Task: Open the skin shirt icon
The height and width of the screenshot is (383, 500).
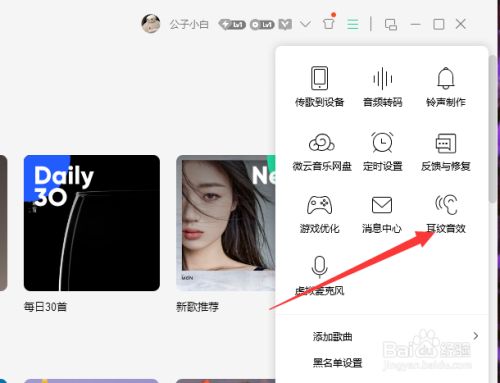Action: pyautogui.click(x=328, y=24)
